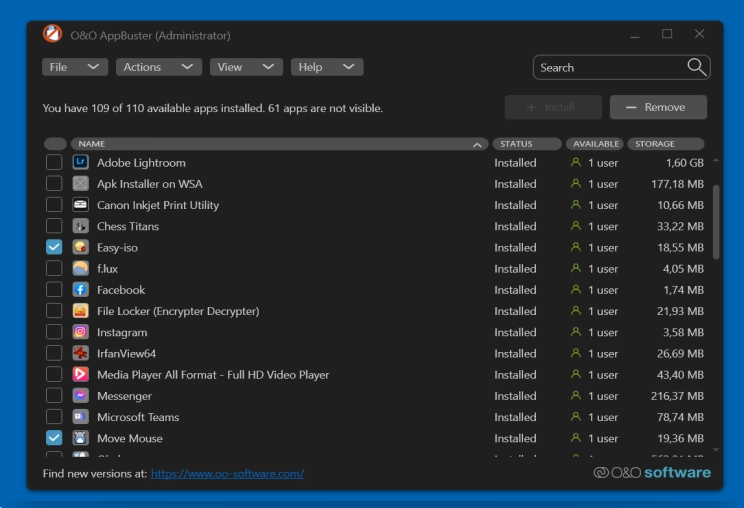The width and height of the screenshot is (744, 508).
Task: Click the Easy-iso app icon
Action: click(x=81, y=247)
